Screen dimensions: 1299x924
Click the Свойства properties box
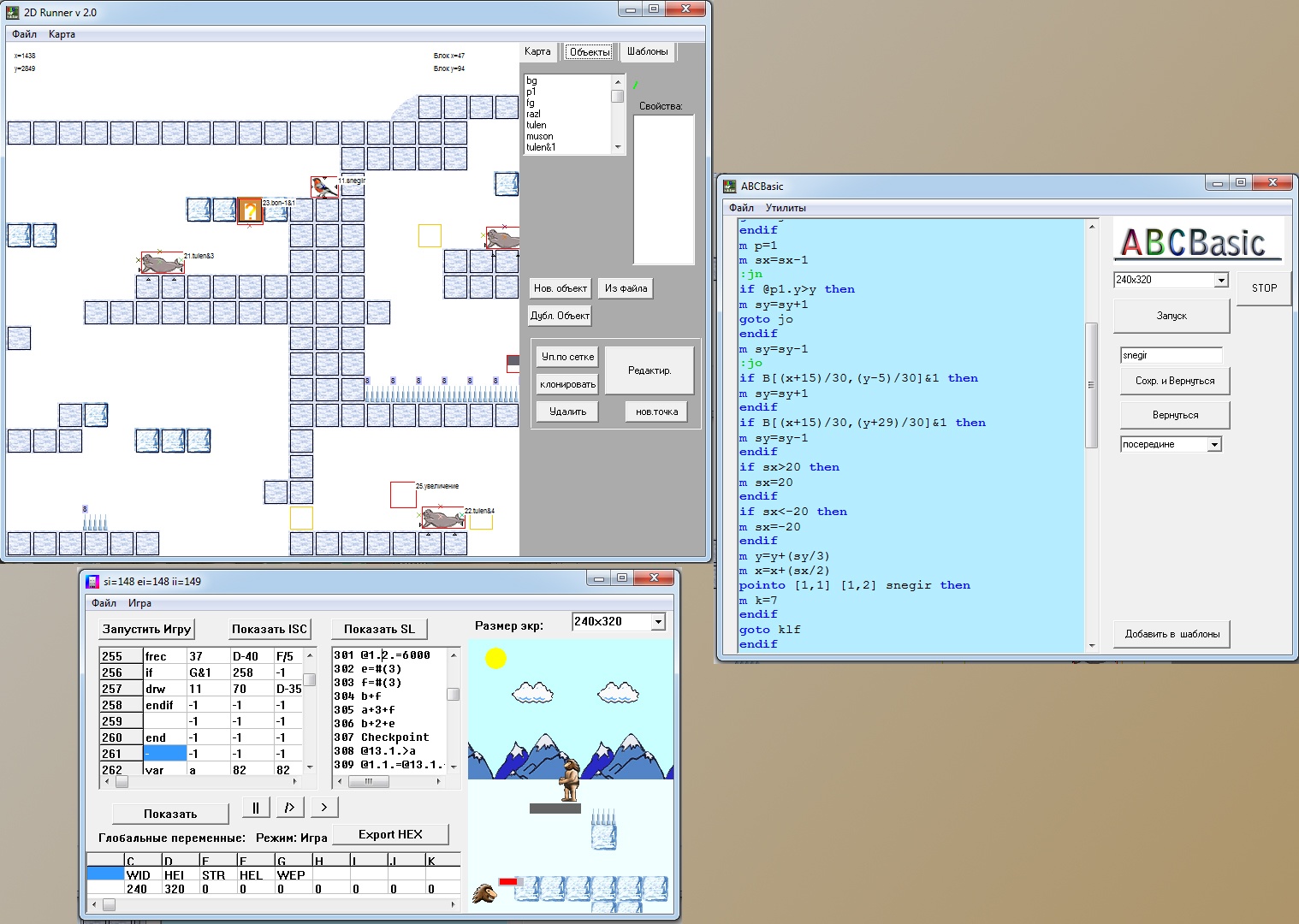tap(664, 190)
